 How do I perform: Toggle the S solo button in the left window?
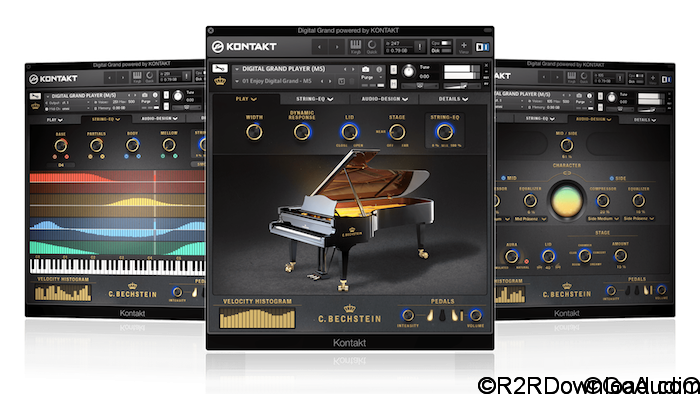166,95
